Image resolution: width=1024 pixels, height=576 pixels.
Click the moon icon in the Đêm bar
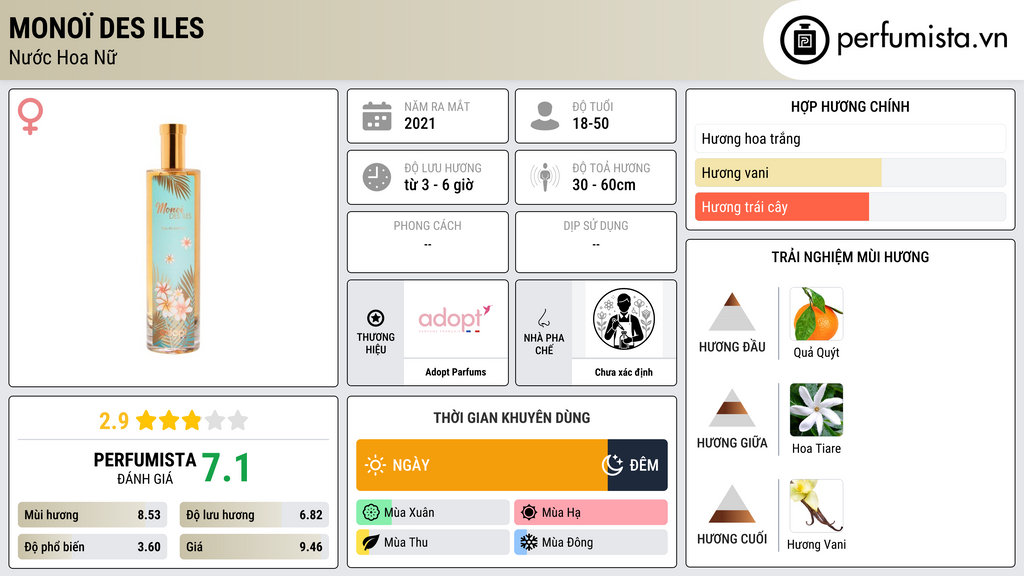click(x=613, y=465)
